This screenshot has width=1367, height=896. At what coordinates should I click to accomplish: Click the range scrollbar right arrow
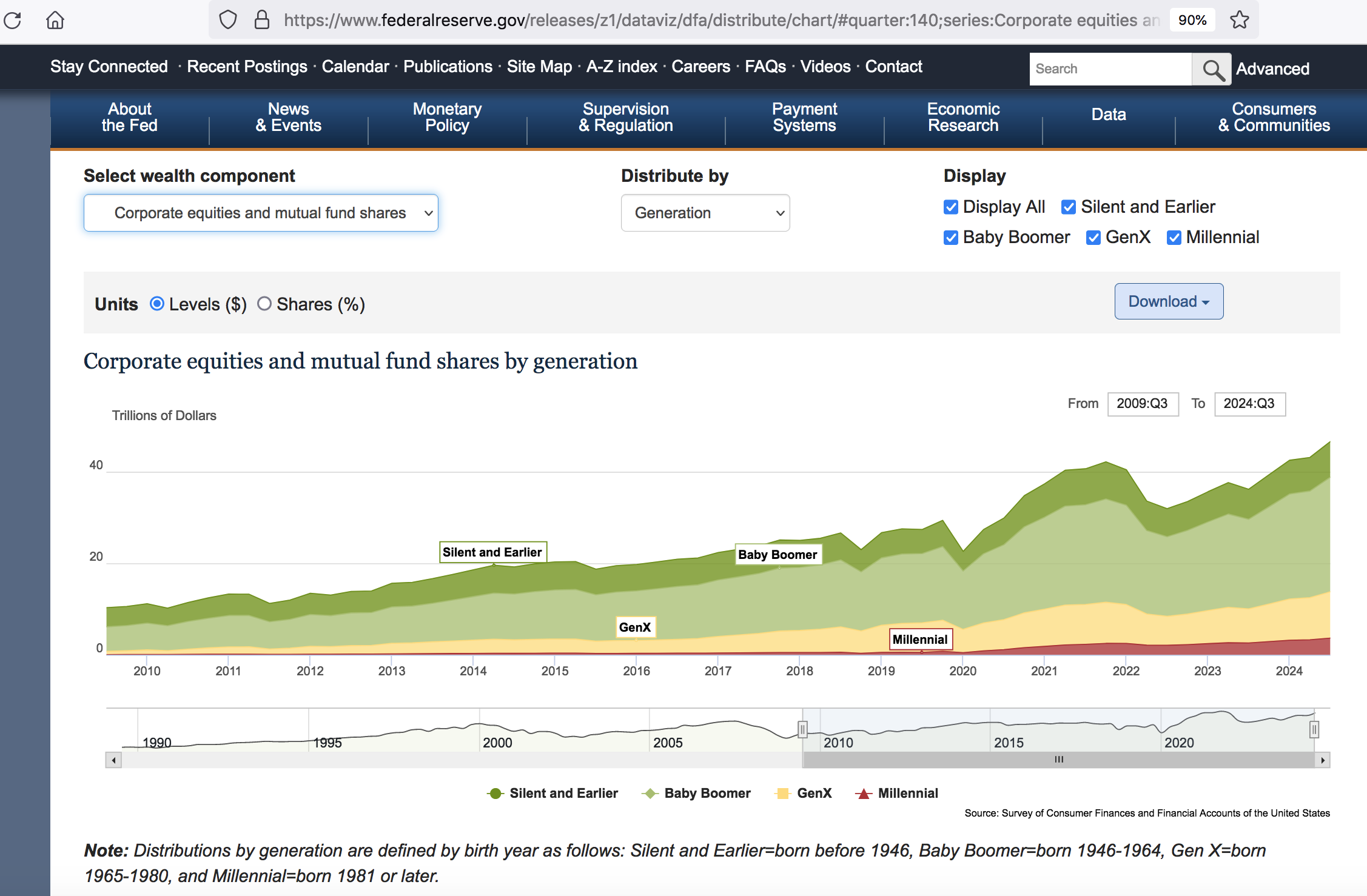pos(1323,760)
